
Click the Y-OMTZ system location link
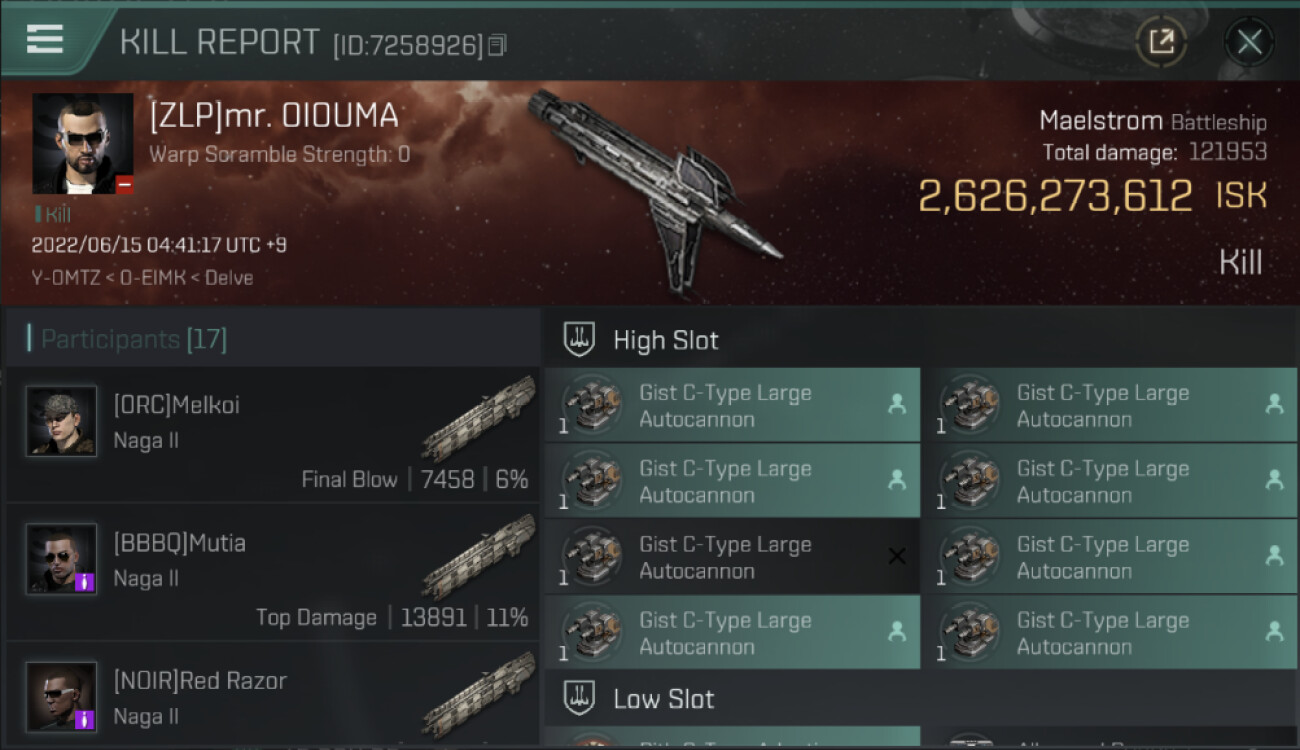(66, 278)
